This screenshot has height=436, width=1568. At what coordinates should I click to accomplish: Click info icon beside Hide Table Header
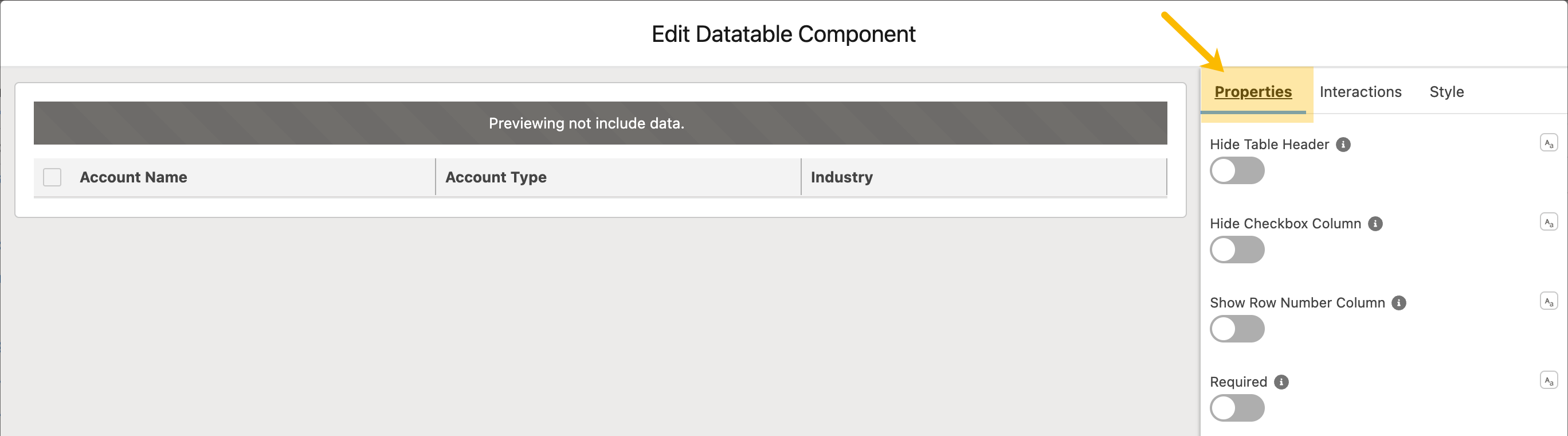(x=1343, y=145)
